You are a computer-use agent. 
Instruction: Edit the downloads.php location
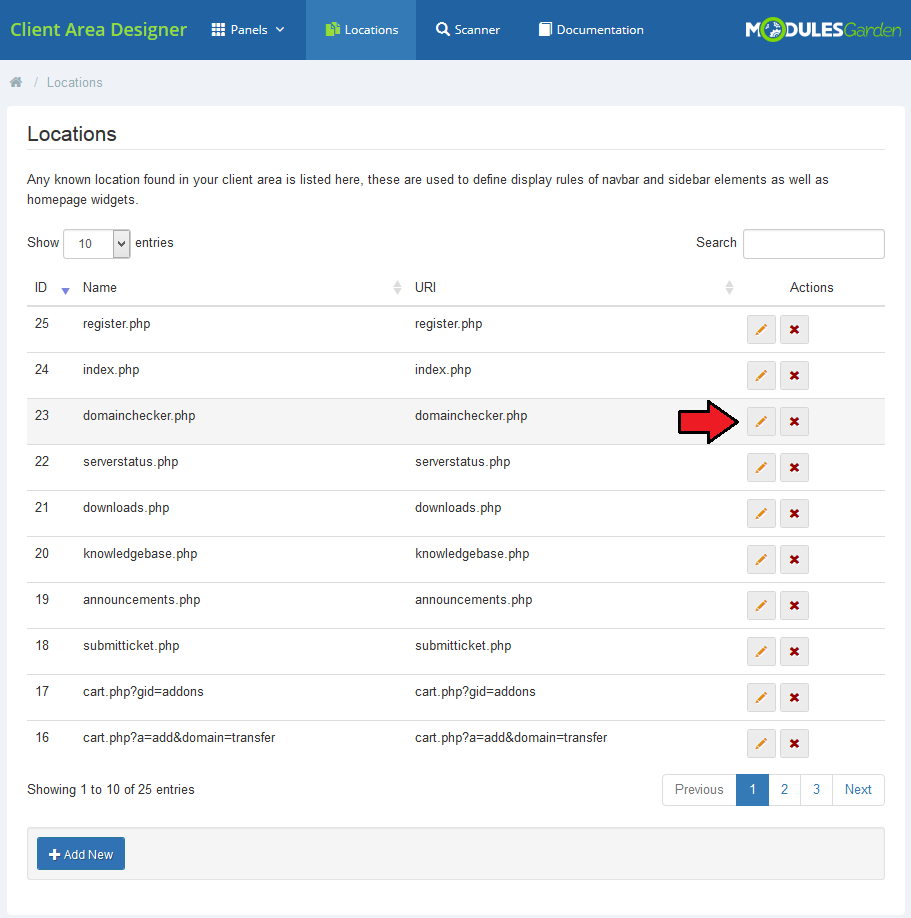[761, 513]
